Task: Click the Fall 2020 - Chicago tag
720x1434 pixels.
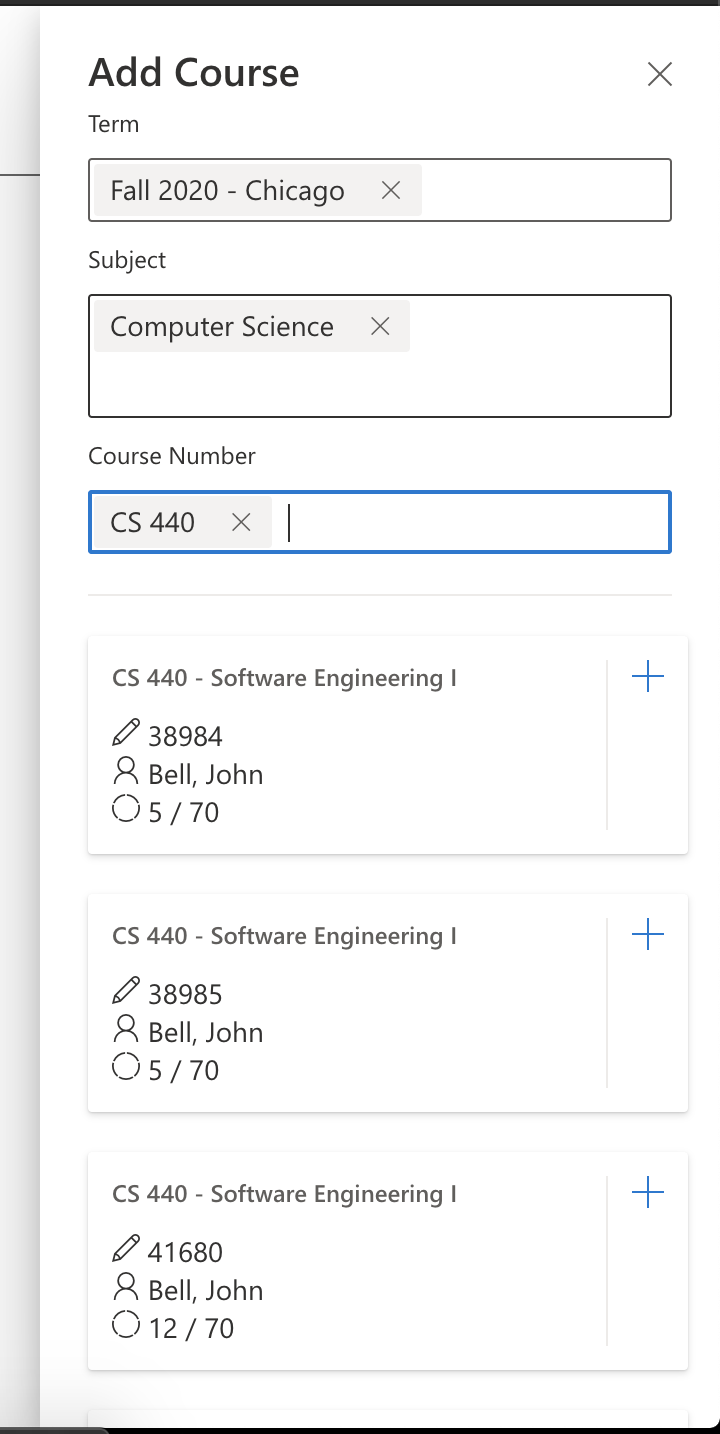Action: coord(227,190)
